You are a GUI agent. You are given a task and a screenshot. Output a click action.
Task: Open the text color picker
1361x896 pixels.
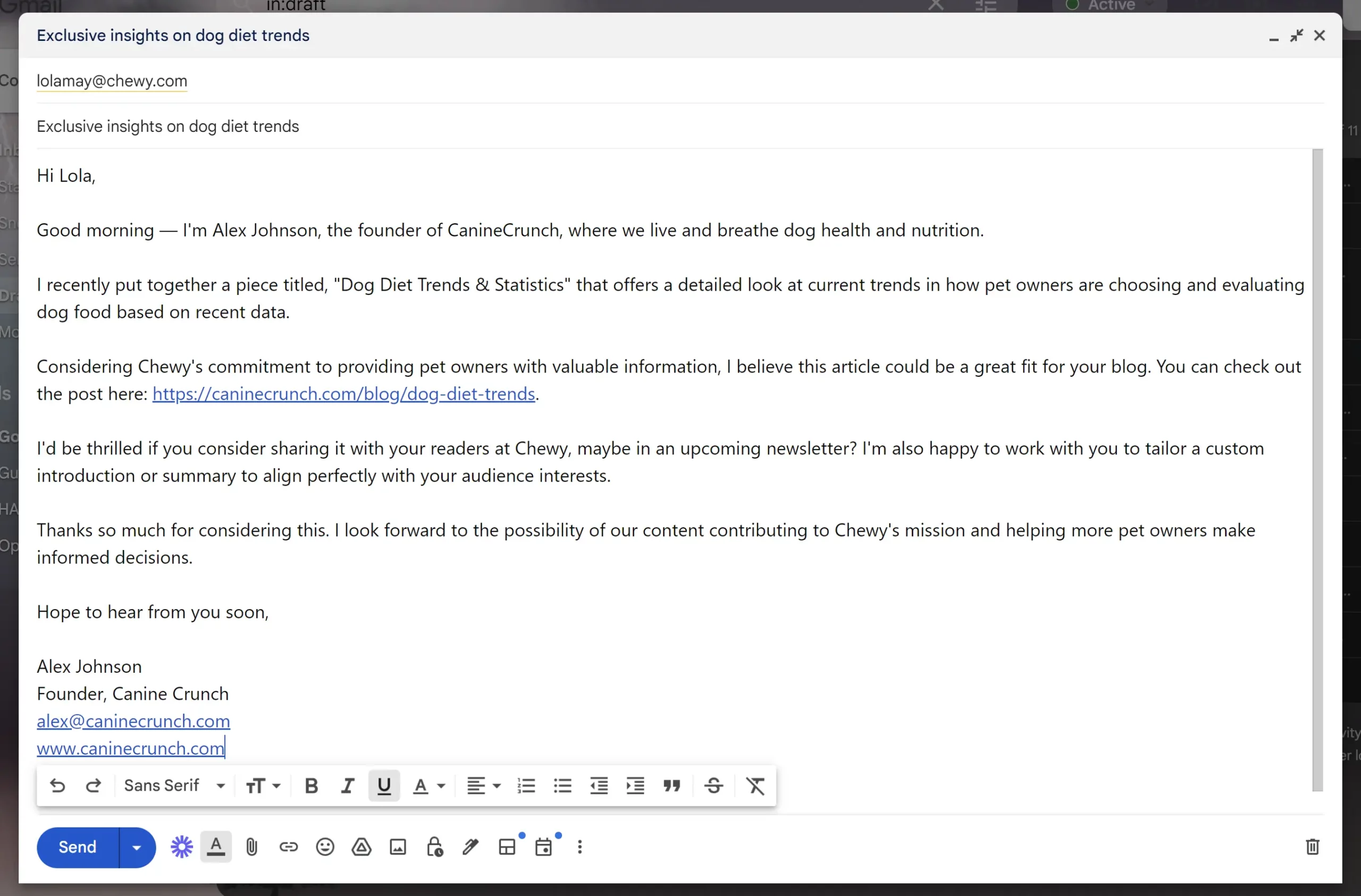point(429,785)
